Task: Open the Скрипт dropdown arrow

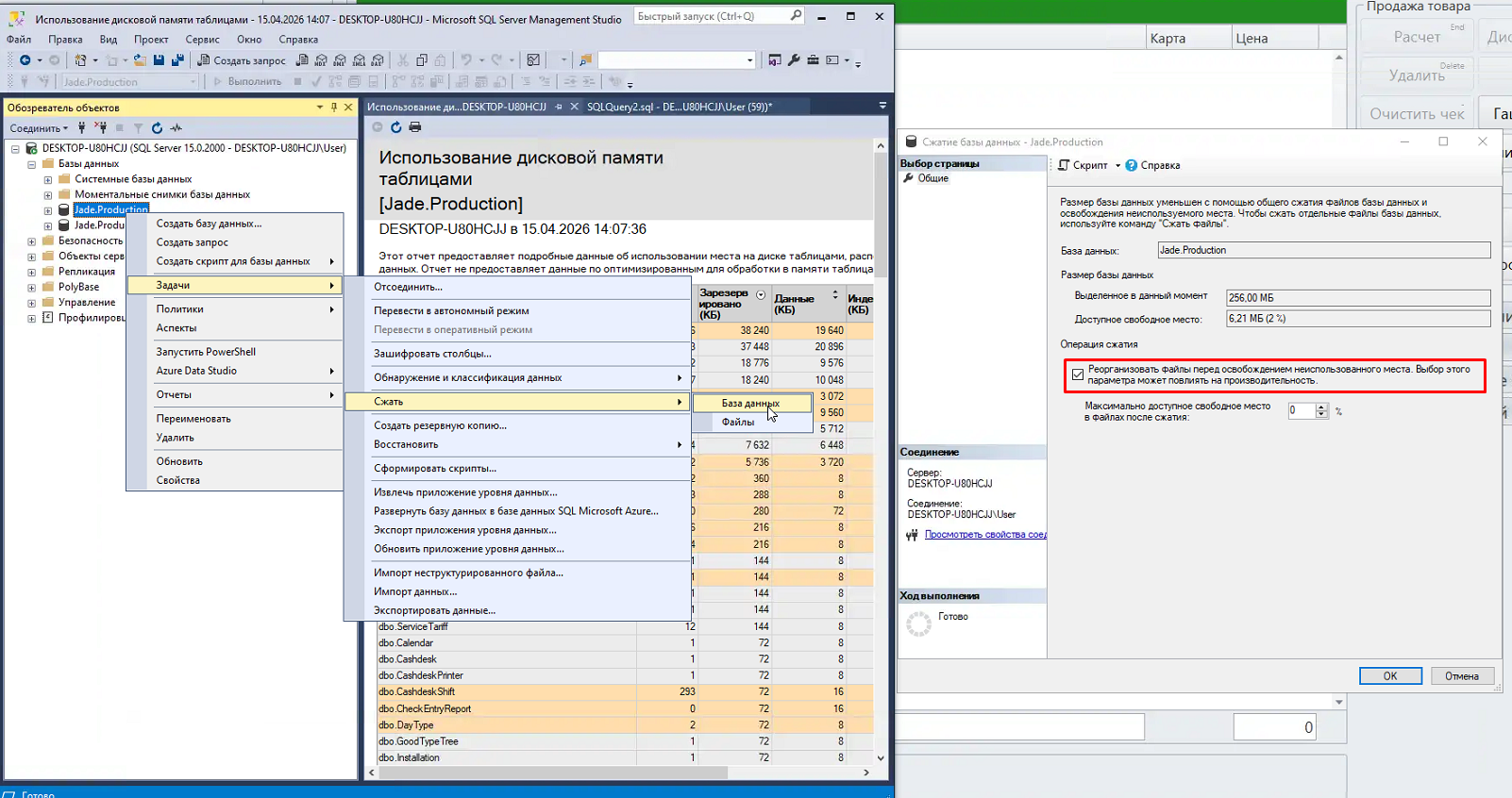Action: click(x=1118, y=165)
